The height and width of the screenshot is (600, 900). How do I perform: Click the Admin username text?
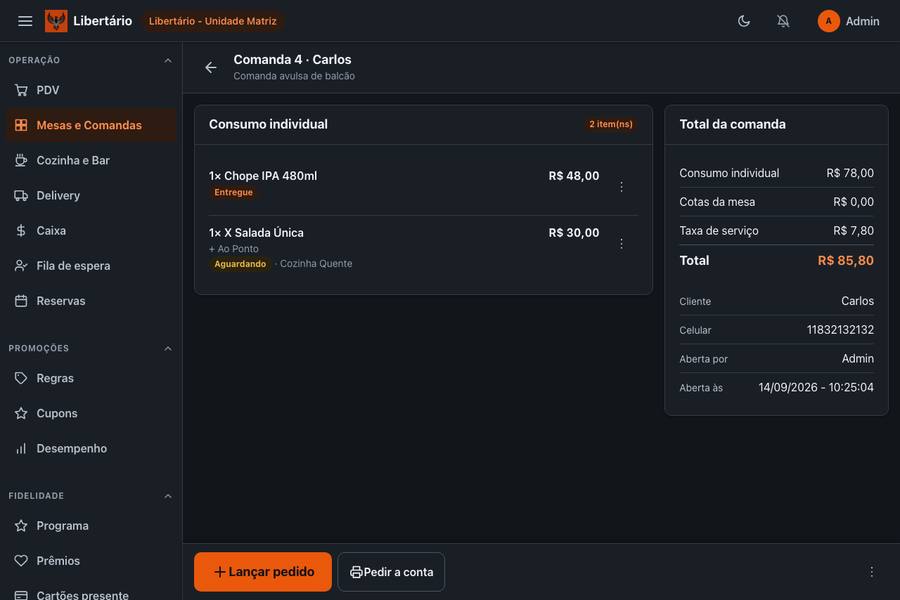[x=862, y=21]
